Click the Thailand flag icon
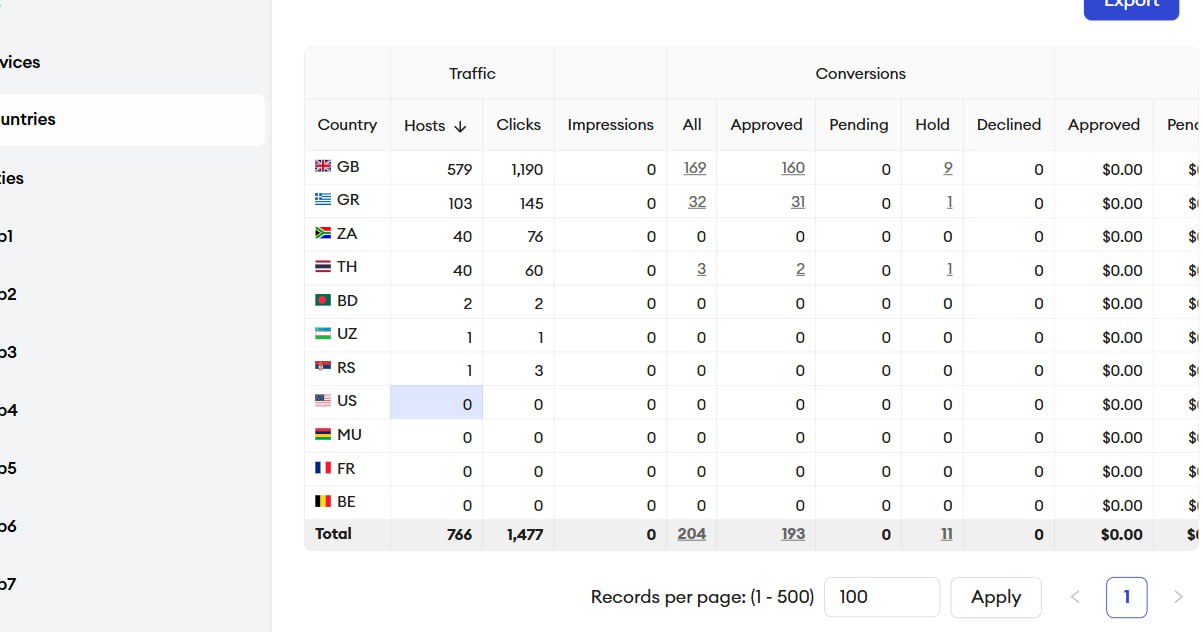The image size is (1202, 632). coord(323,267)
